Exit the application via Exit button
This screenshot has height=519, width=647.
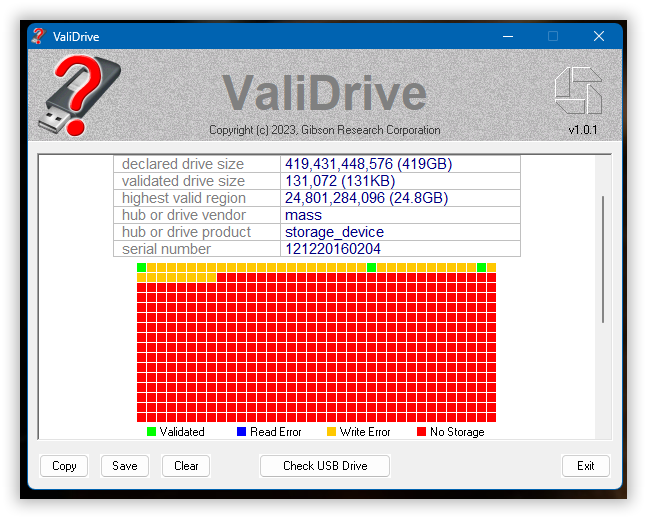pos(586,466)
